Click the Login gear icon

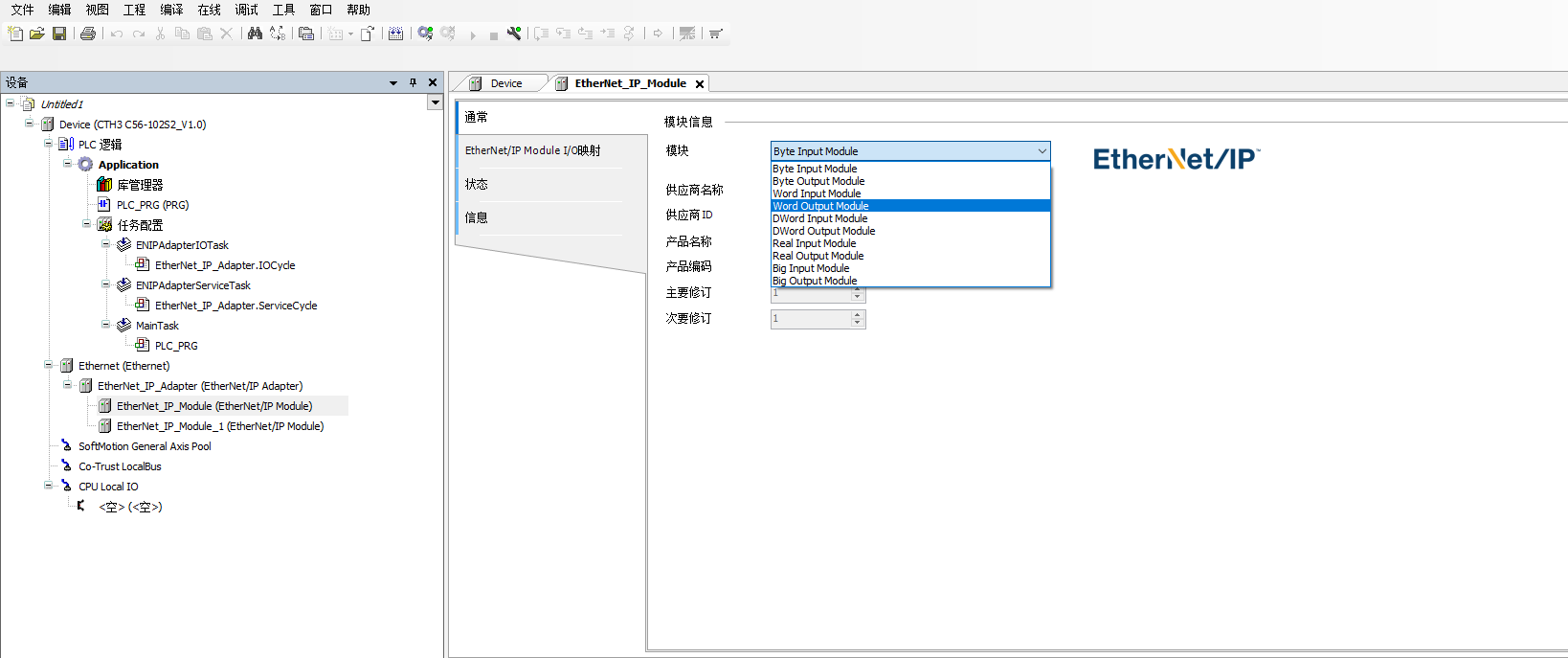click(425, 34)
